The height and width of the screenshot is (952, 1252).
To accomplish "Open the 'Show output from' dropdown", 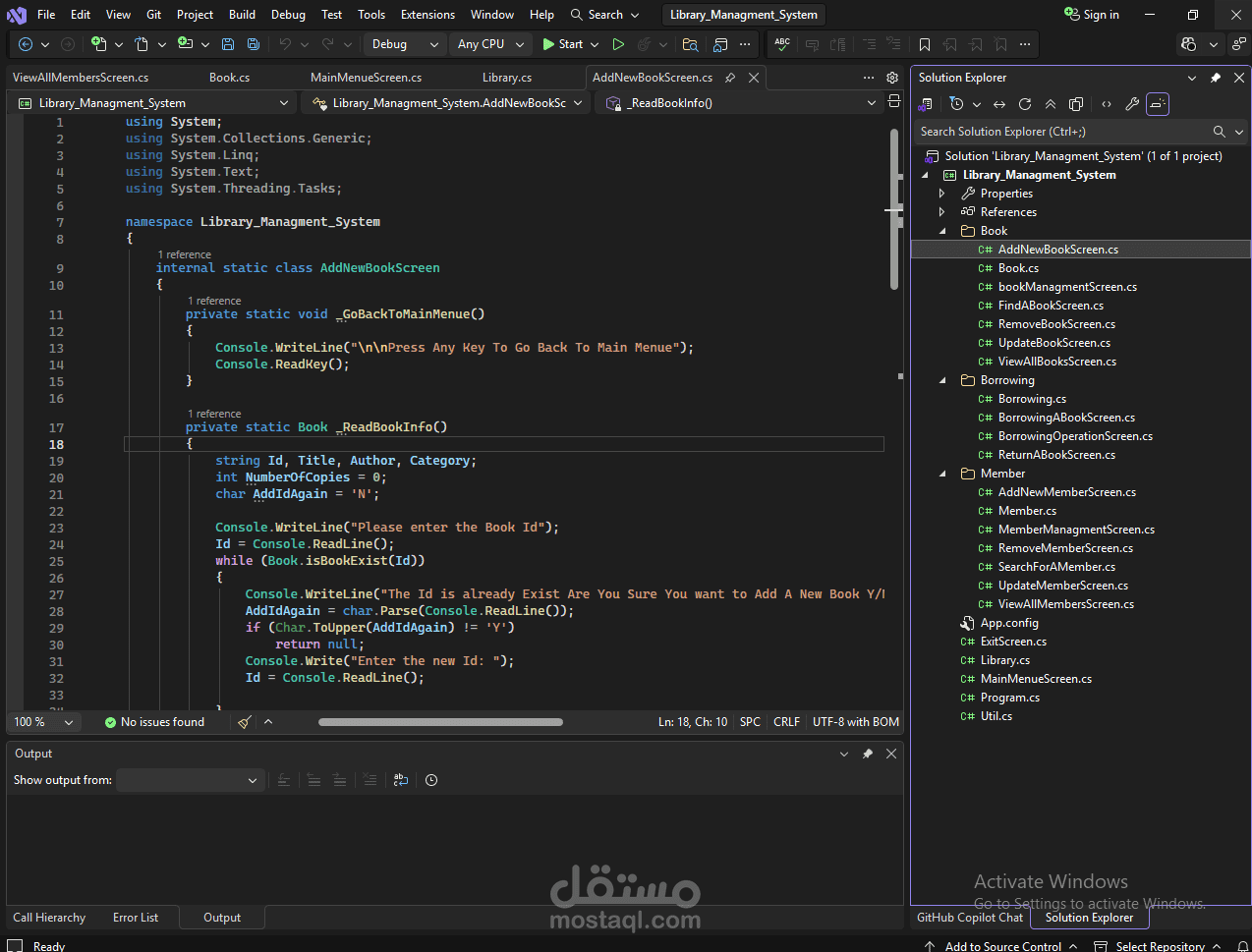I will point(188,780).
